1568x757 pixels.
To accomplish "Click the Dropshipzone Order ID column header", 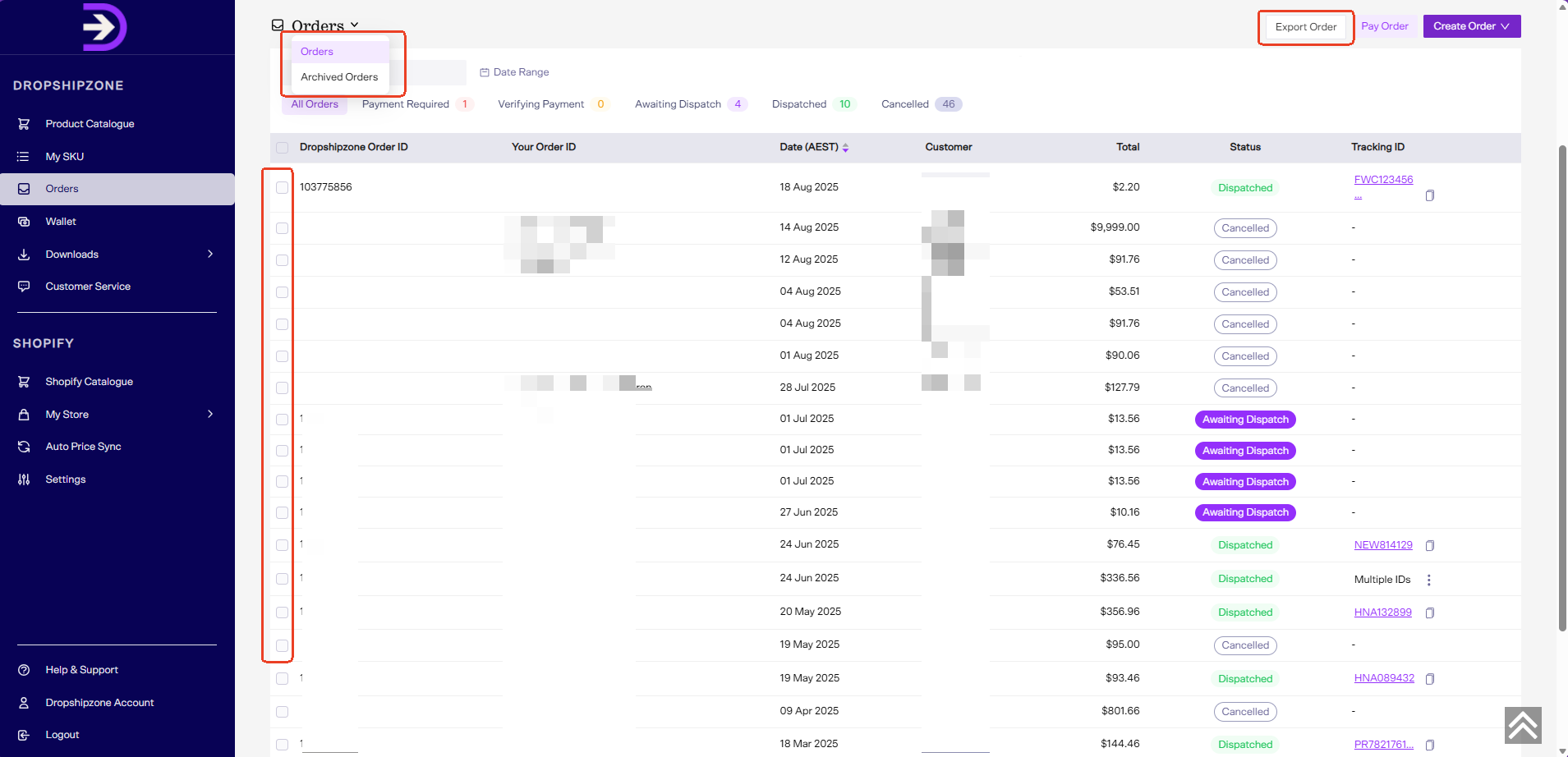I will [x=354, y=147].
